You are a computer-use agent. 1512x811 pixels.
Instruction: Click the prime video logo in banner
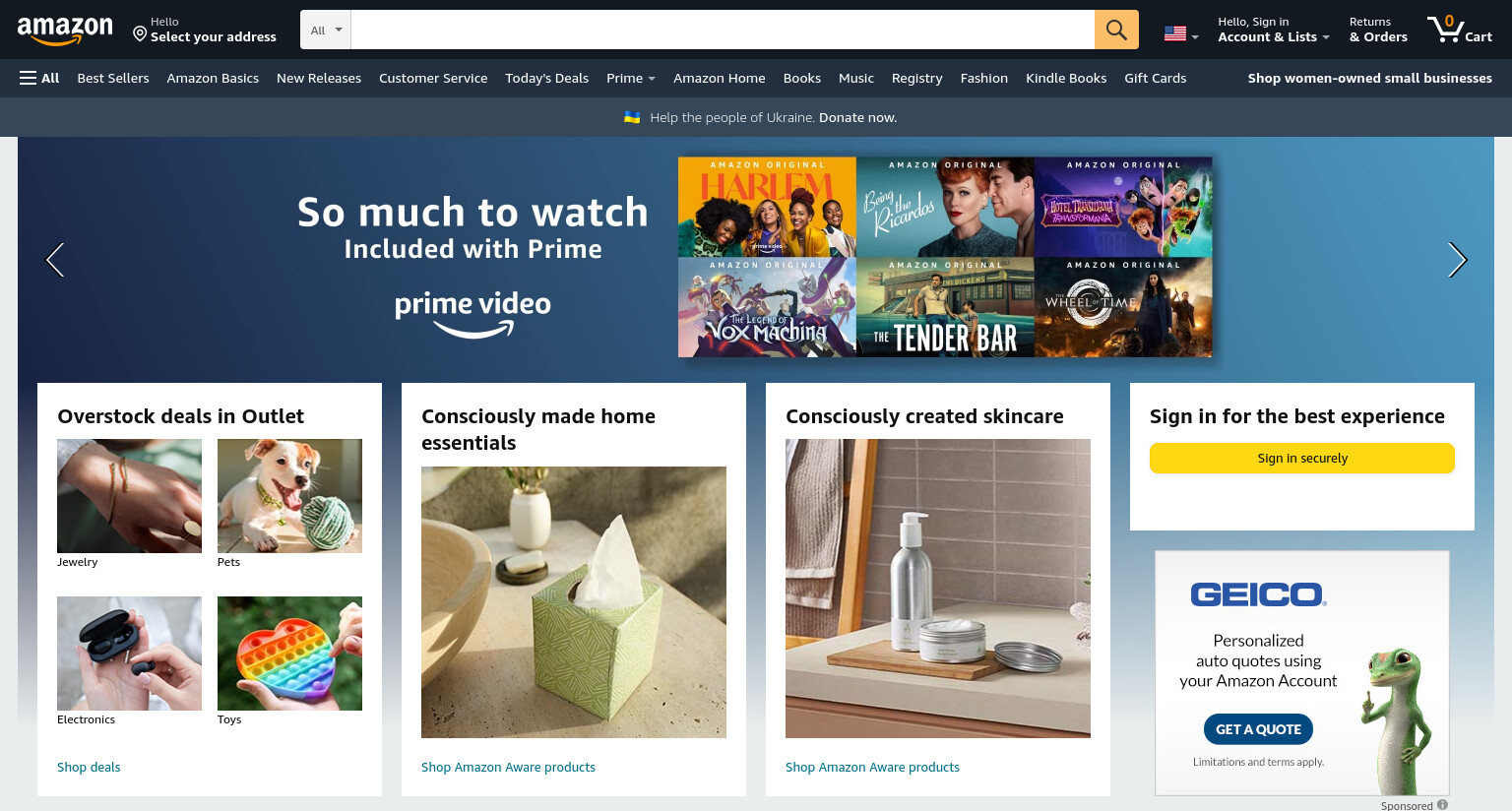point(472,315)
